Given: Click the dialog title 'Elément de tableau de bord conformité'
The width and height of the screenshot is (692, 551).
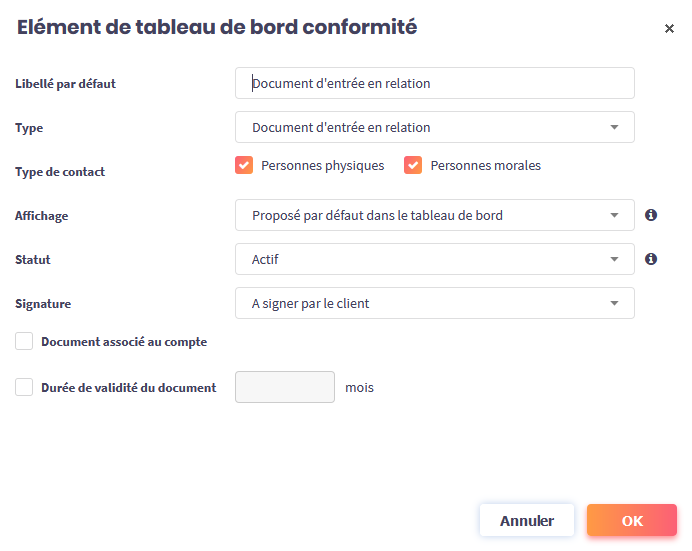Looking at the screenshot, I should click(217, 28).
